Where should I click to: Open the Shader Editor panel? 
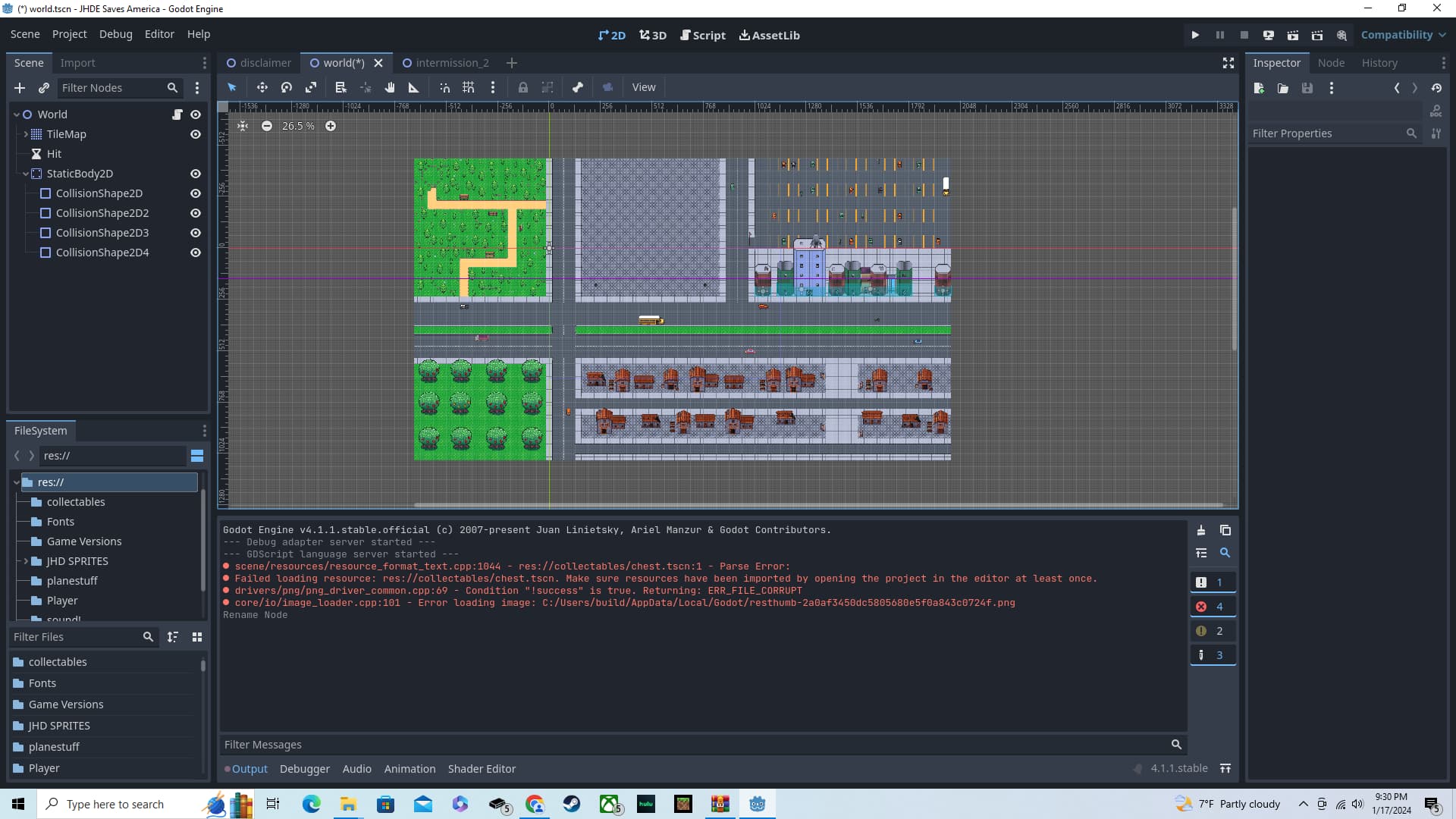coord(482,769)
